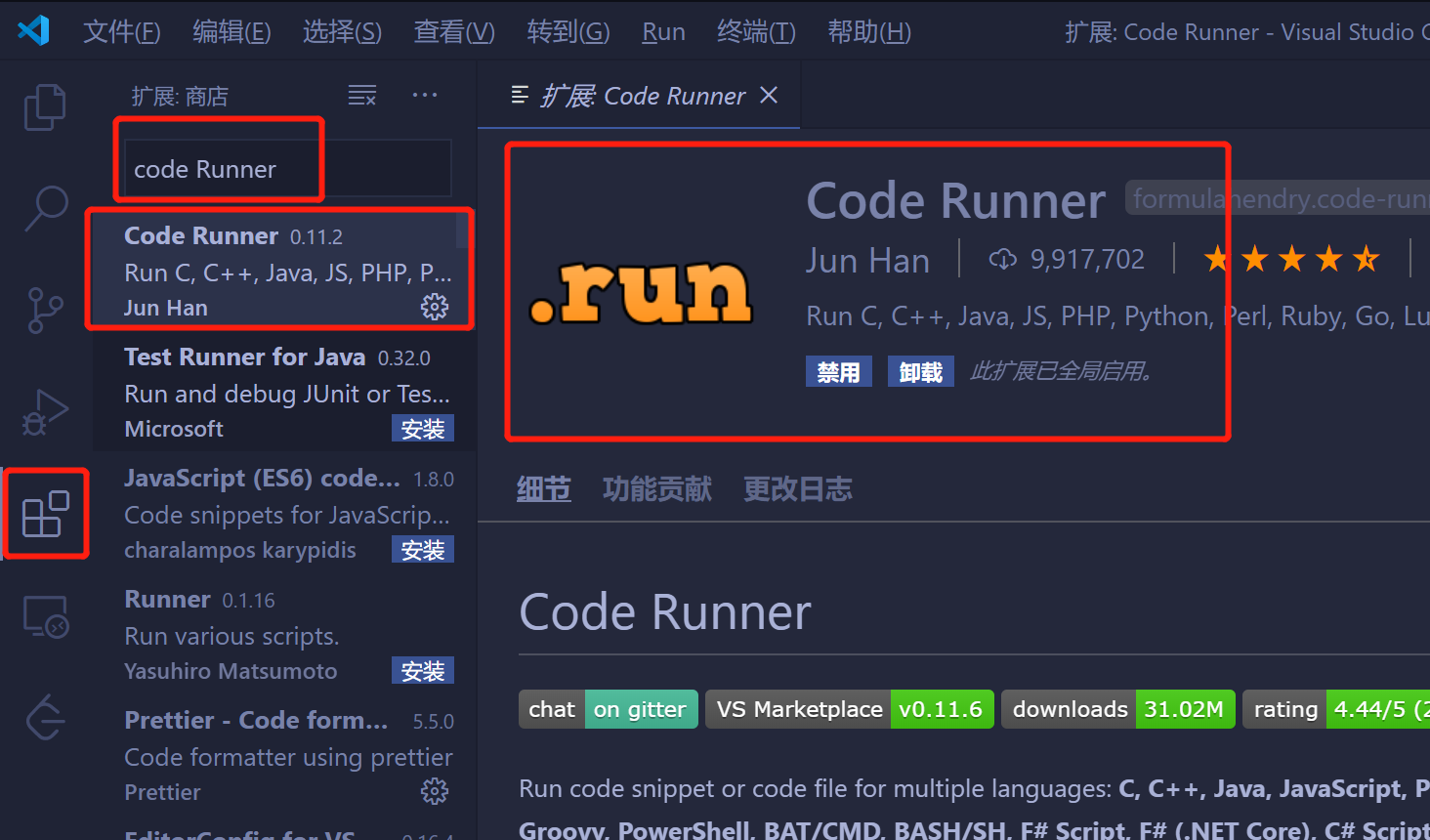Open the Run and Debug view icon

[45, 412]
